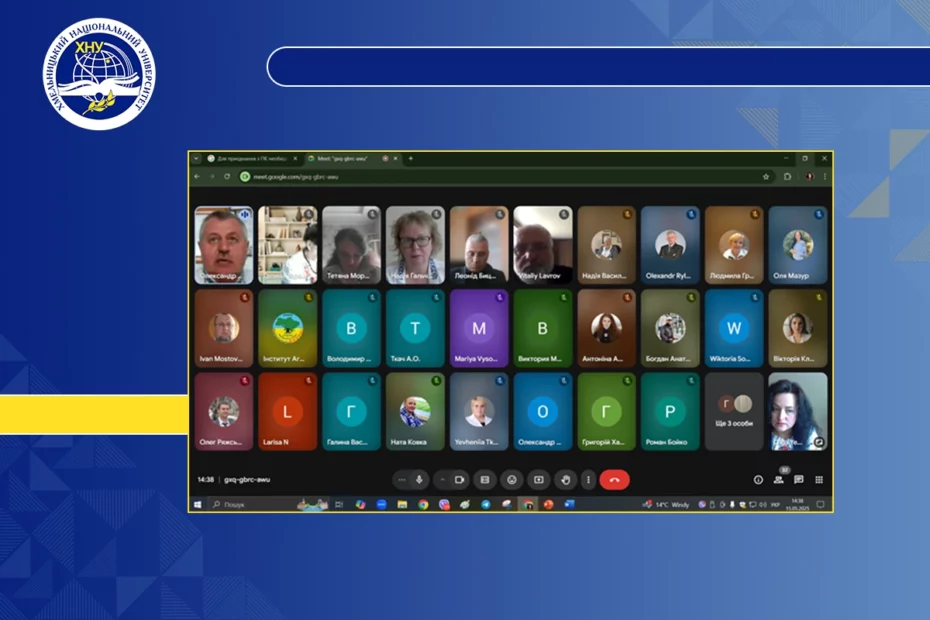This screenshot has width=930, height=620.
Task: Open the Meet activities grid icon
Action: pos(819,479)
